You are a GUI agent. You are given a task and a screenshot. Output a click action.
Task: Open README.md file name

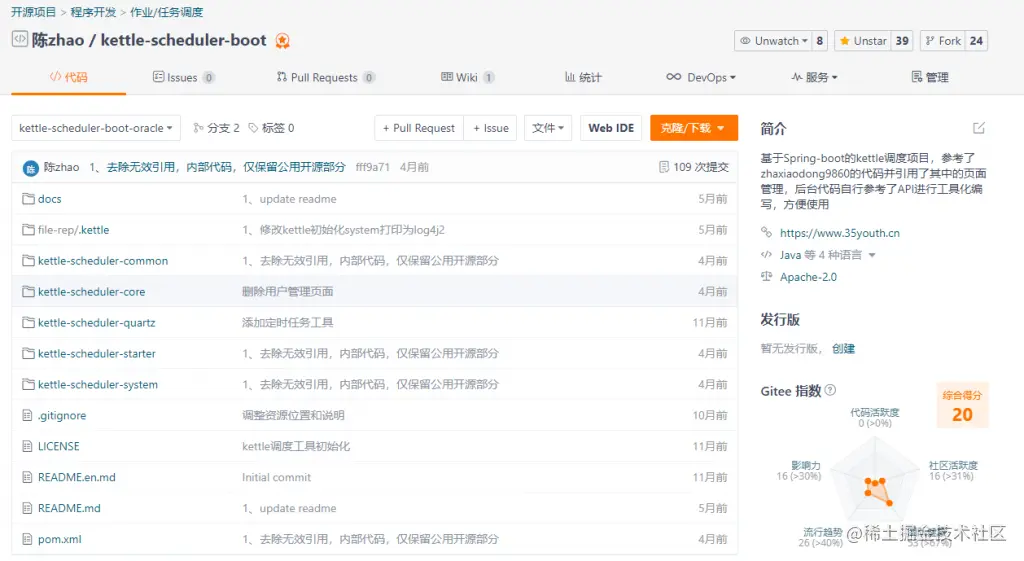tap(69, 508)
